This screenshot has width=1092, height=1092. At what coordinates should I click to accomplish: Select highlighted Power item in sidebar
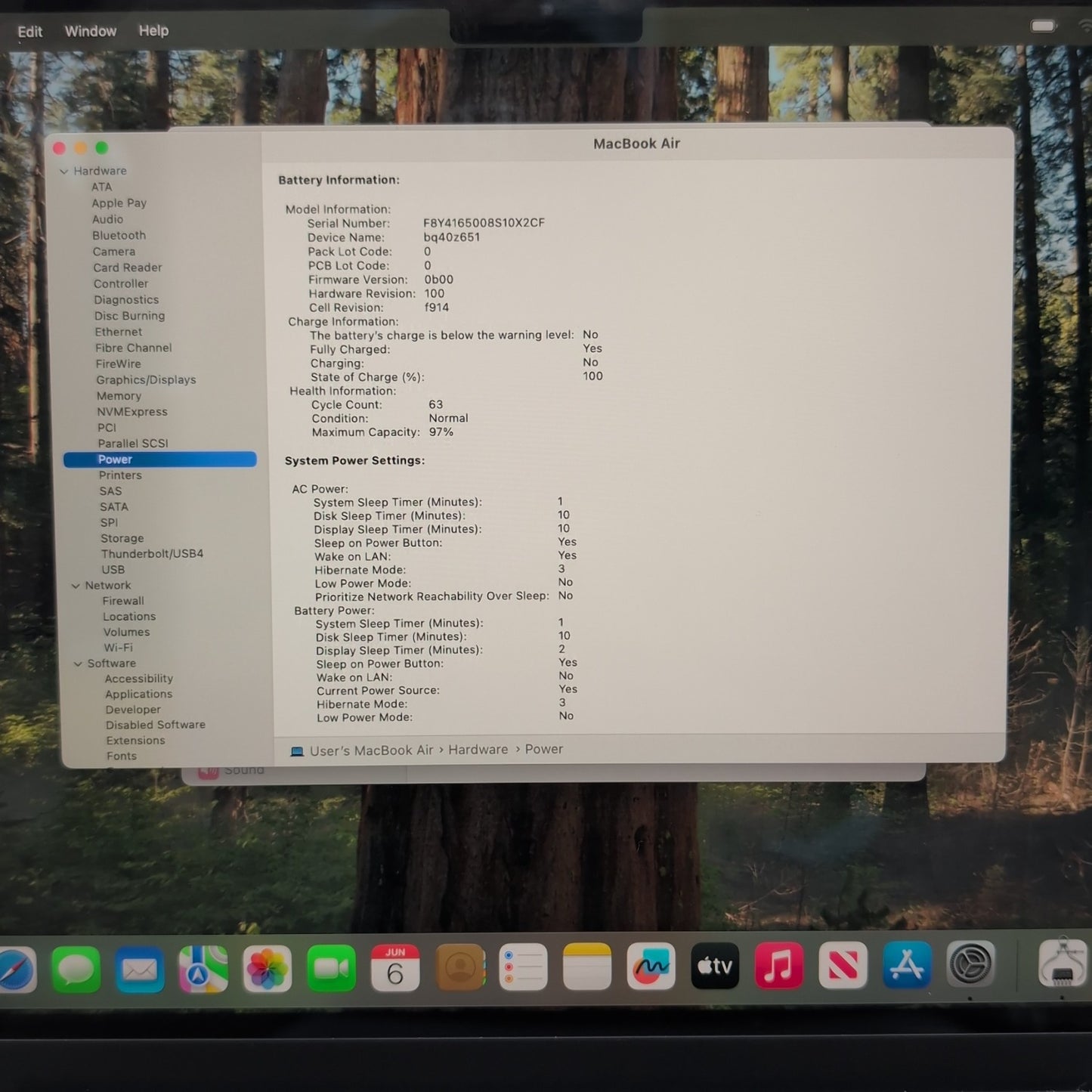click(160, 459)
